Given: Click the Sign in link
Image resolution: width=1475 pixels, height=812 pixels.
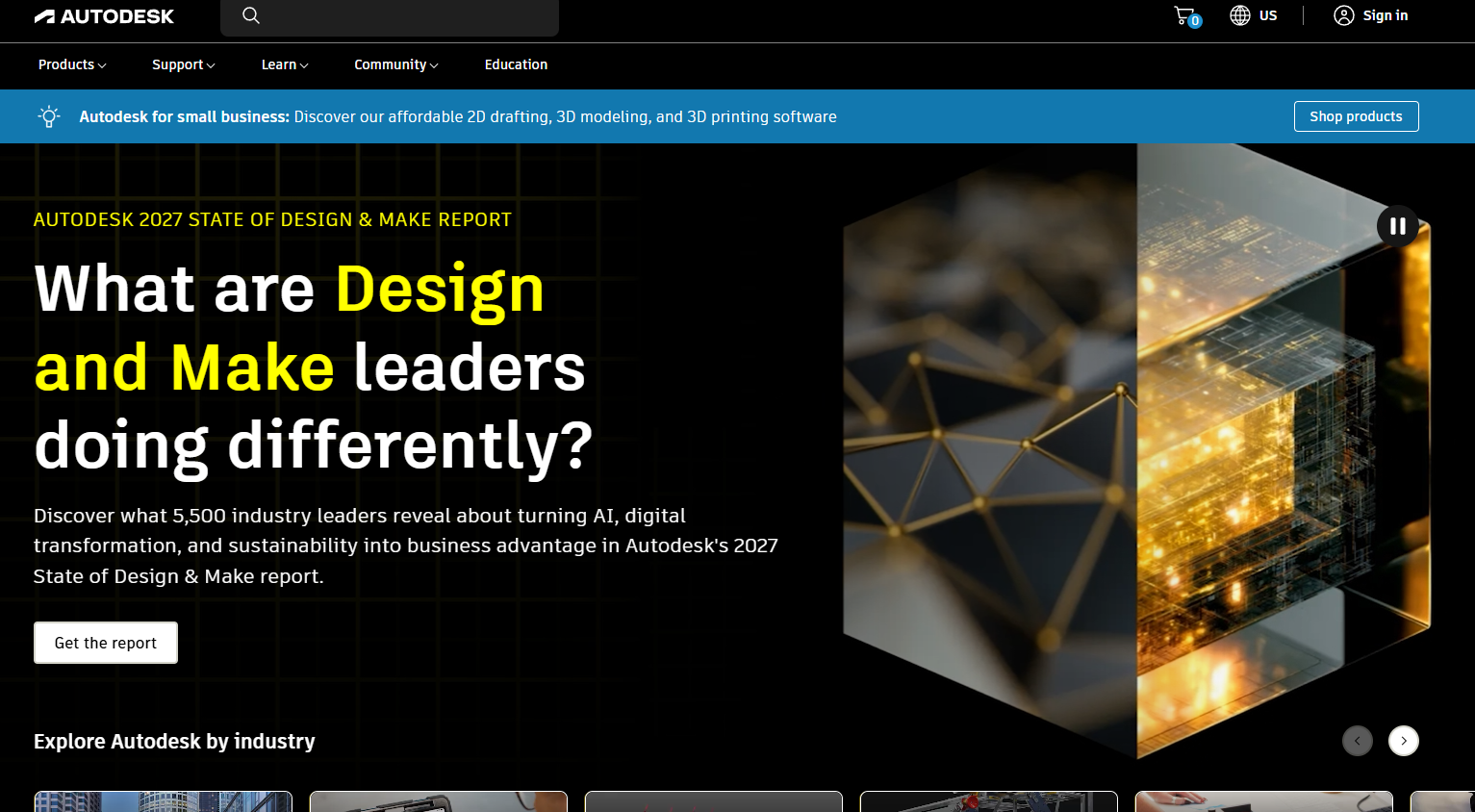Looking at the screenshot, I should 1386,15.
